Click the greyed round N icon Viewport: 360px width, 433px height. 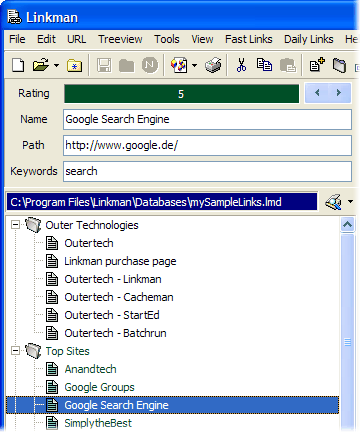click(150, 65)
